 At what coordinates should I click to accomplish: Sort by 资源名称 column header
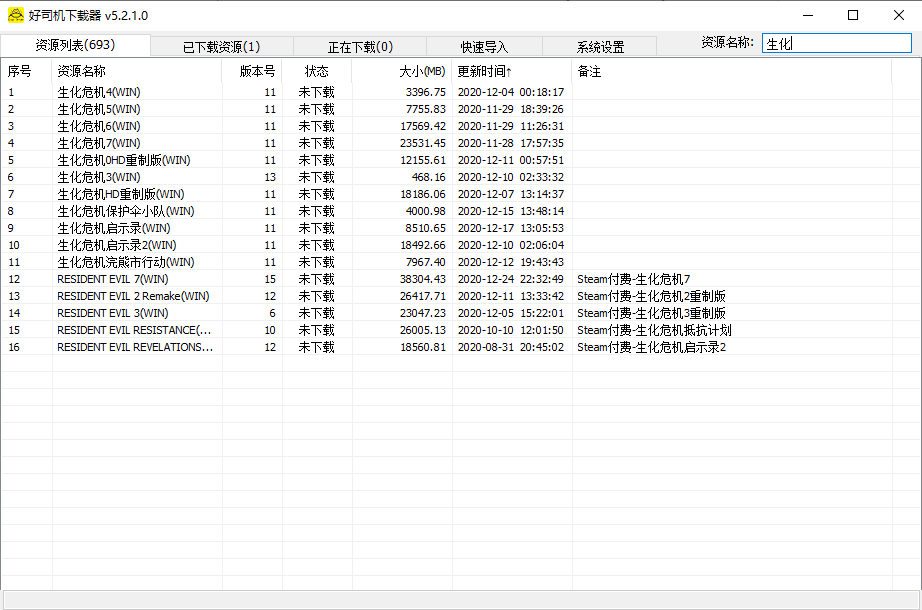tap(136, 71)
